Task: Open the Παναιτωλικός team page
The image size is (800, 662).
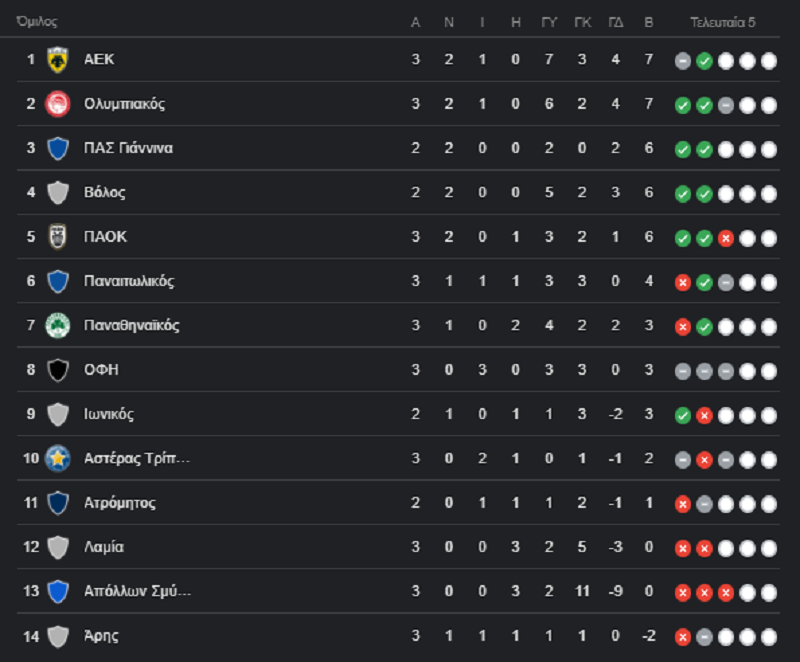Action: click(x=129, y=281)
